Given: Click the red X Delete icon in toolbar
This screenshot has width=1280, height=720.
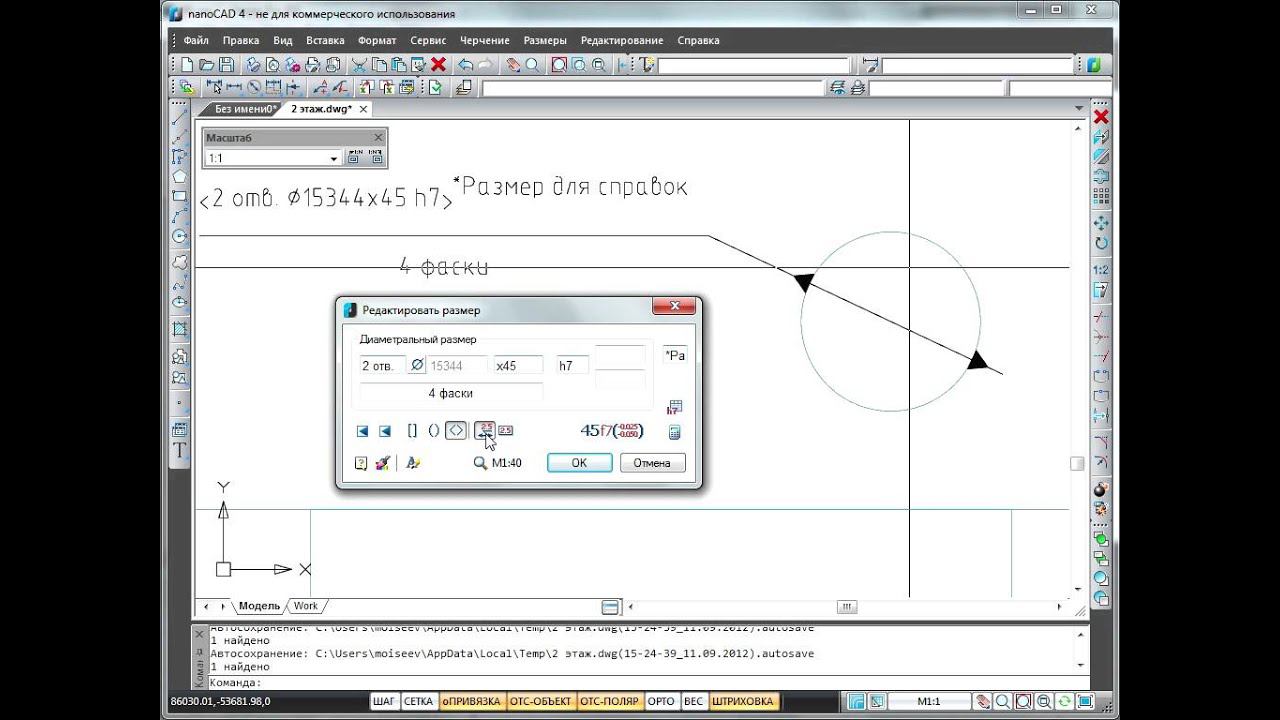Looking at the screenshot, I should 437,65.
